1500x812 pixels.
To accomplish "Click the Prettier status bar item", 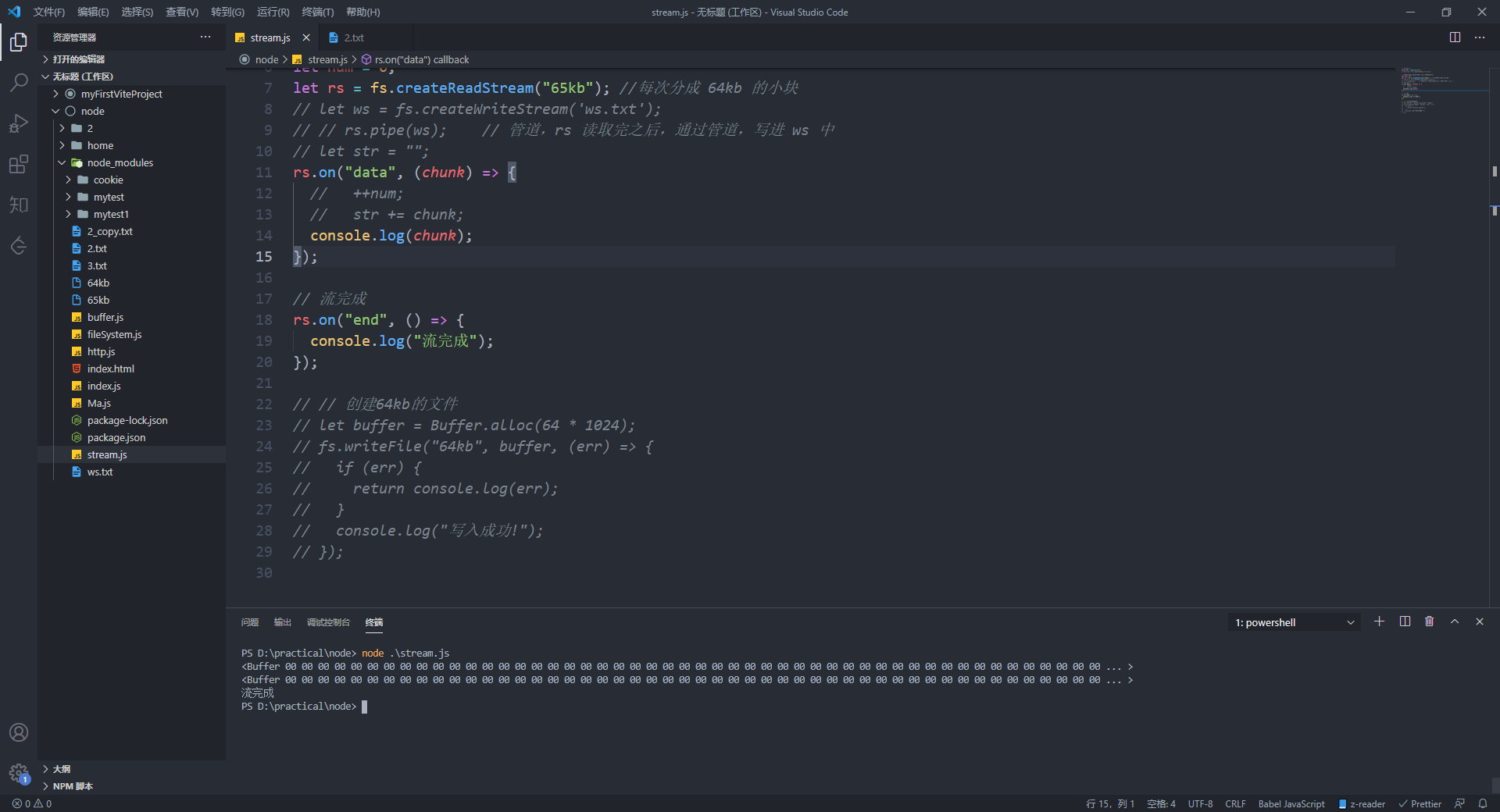I will coord(1420,803).
